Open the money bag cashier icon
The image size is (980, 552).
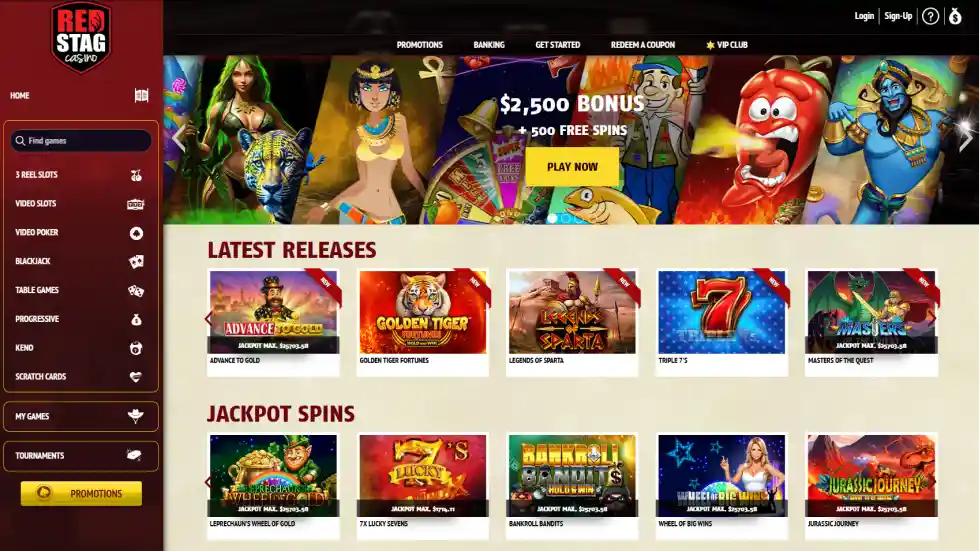[955, 16]
